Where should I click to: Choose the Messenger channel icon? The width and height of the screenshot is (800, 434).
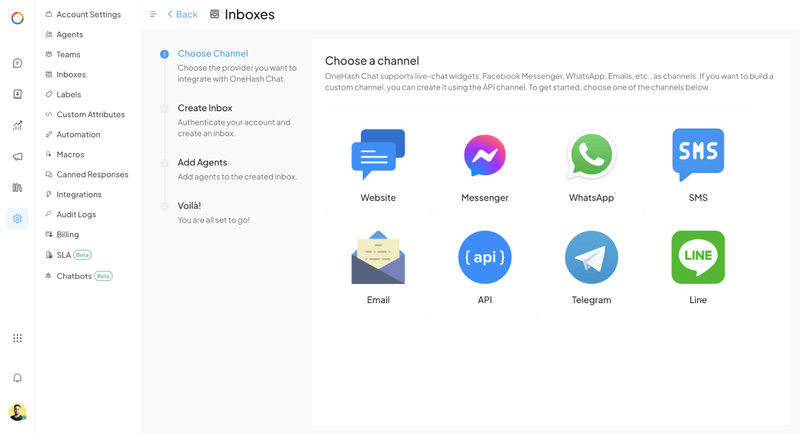pos(485,155)
